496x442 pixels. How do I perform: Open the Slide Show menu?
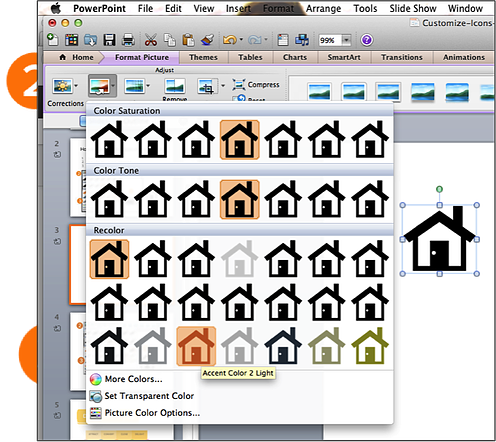(x=413, y=8)
